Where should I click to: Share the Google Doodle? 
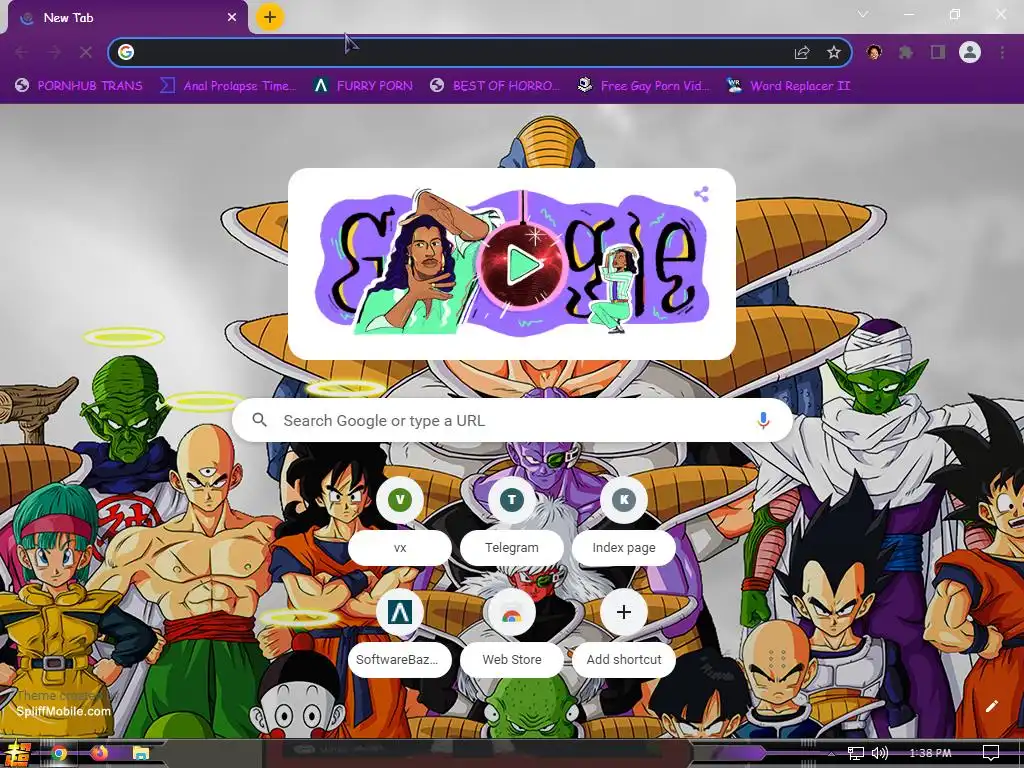[701, 194]
